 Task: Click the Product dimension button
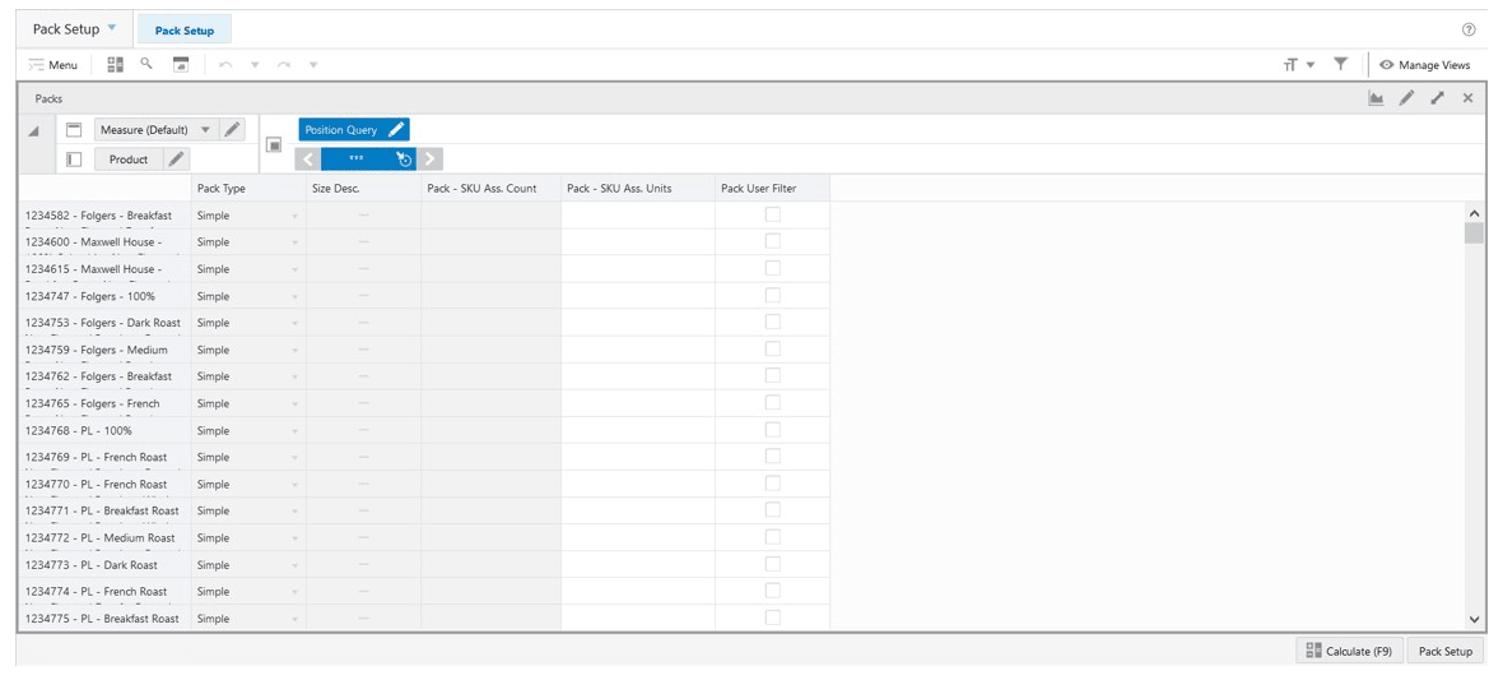(x=129, y=159)
